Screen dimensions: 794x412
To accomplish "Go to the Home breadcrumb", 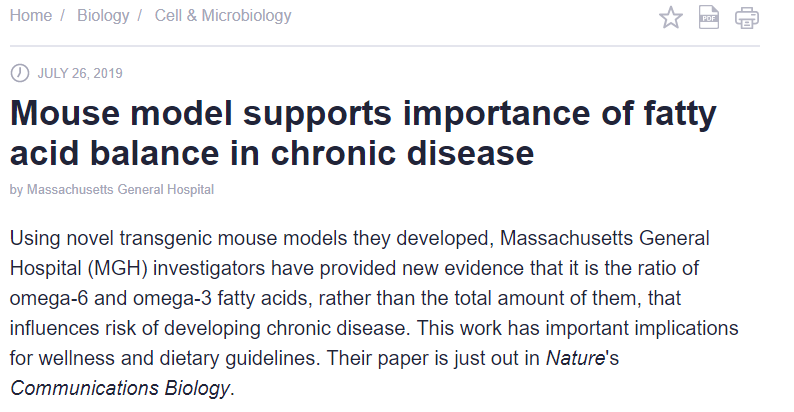I will pyautogui.click(x=31, y=16).
